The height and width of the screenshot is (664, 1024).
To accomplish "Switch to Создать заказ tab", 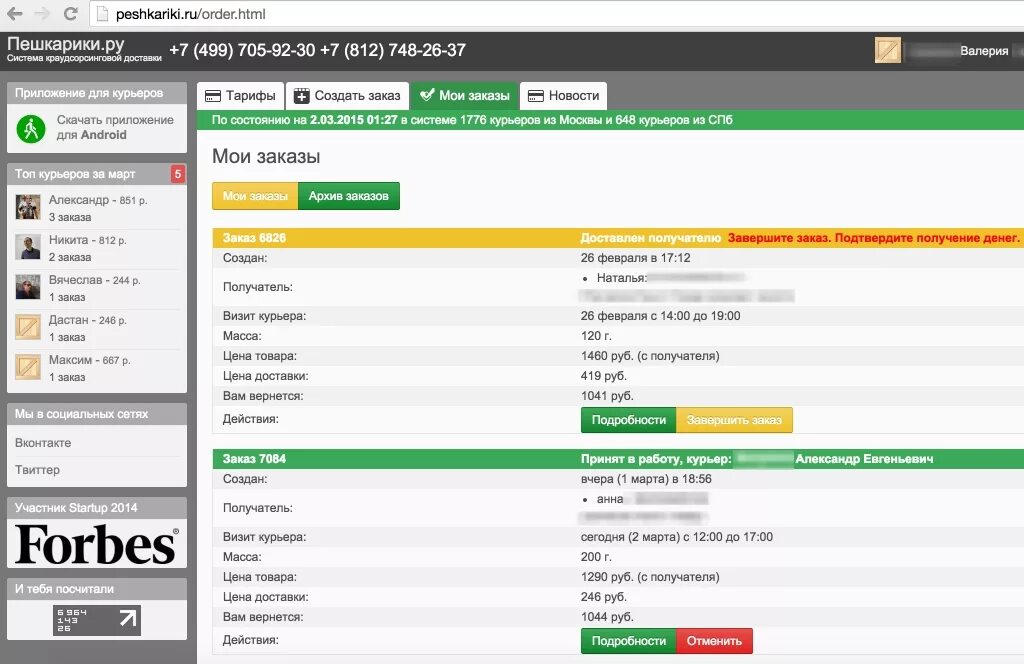I will click(347, 95).
